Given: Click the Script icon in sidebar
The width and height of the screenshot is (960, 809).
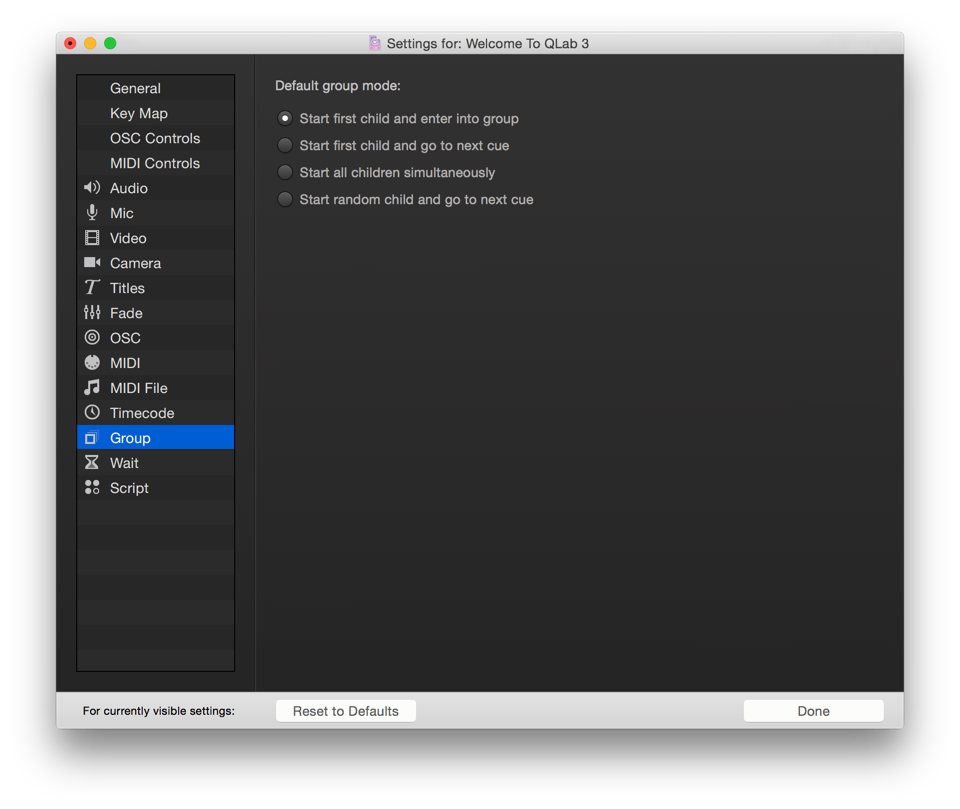Looking at the screenshot, I should pos(92,488).
